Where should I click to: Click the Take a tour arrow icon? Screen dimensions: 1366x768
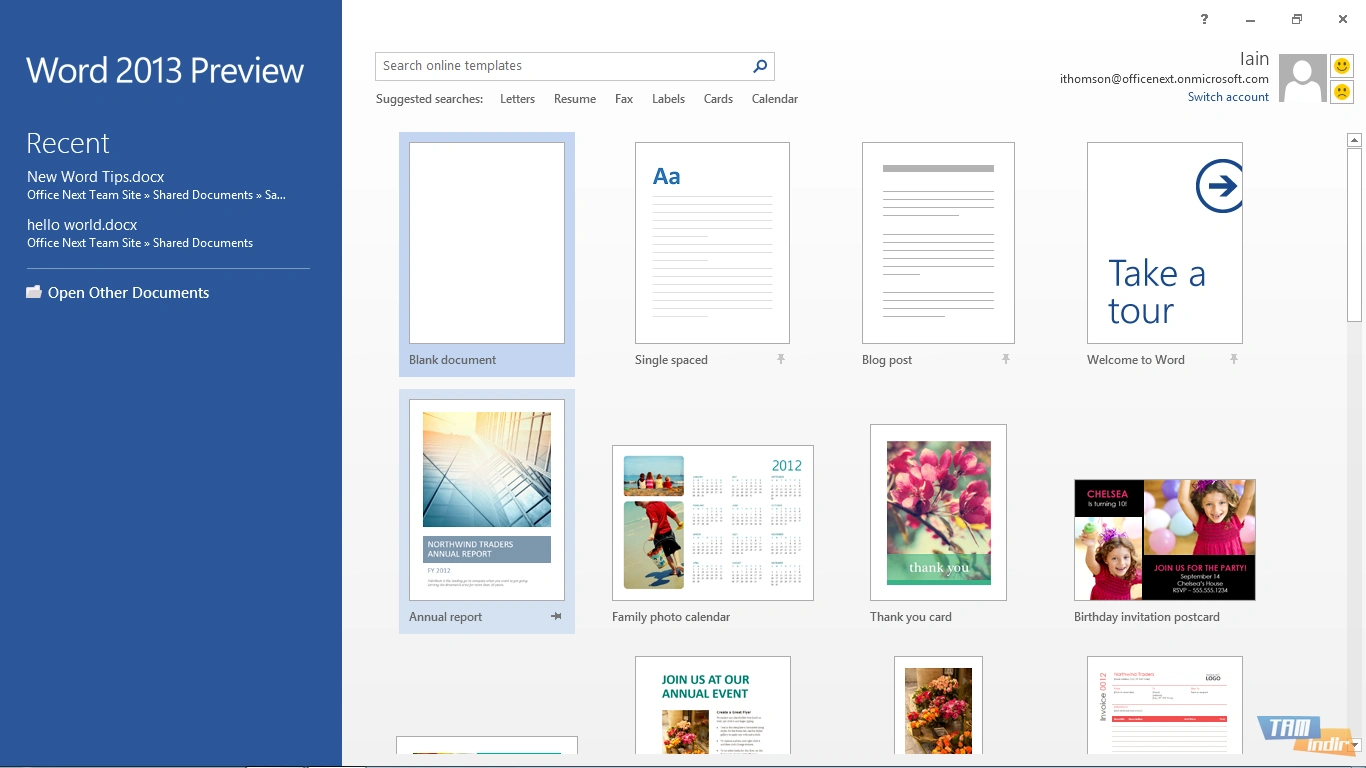pyautogui.click(x=1219, y=186)
